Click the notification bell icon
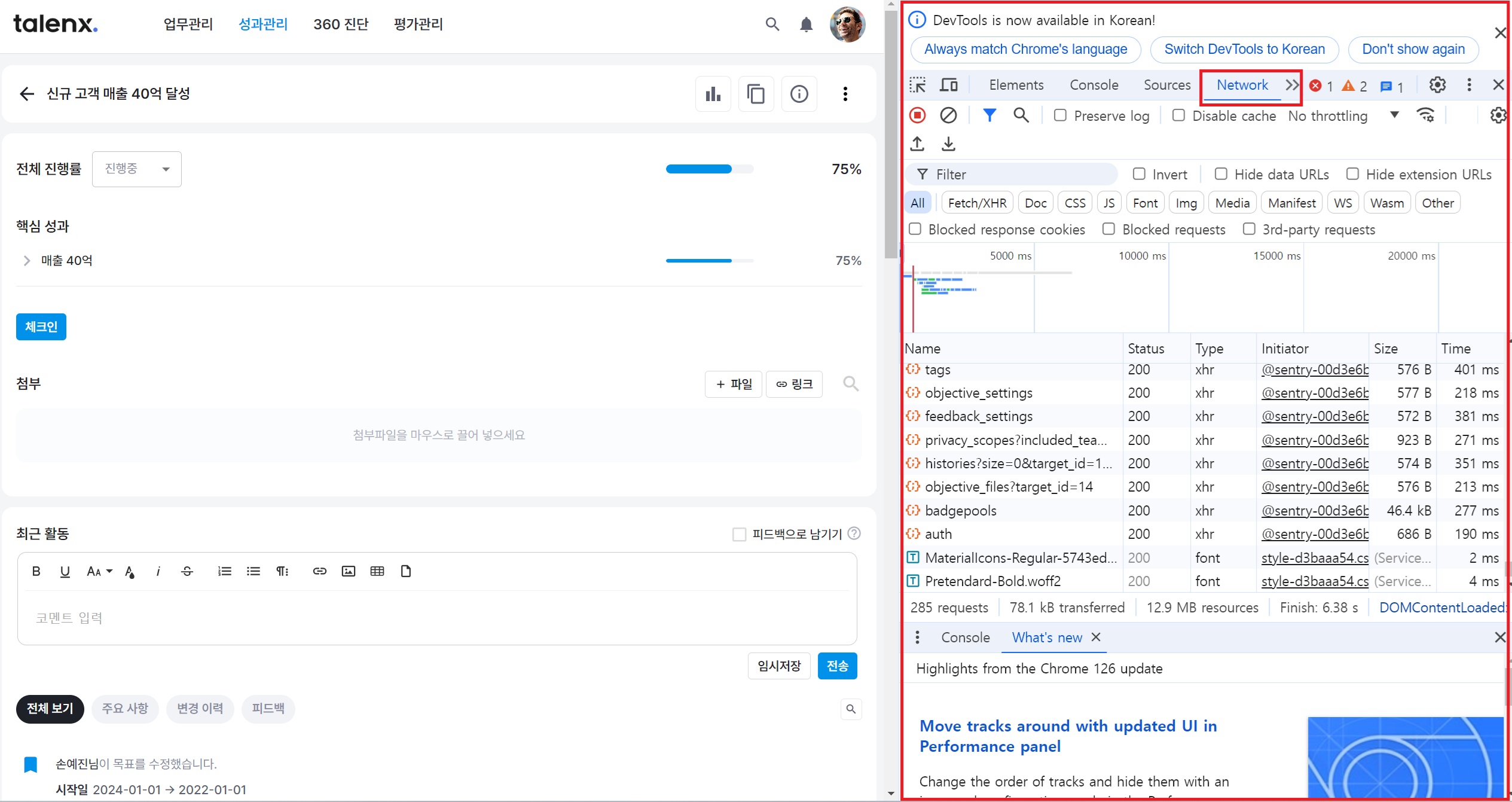Viewport: 1512px width, 802px height. [x=806, y=25]
